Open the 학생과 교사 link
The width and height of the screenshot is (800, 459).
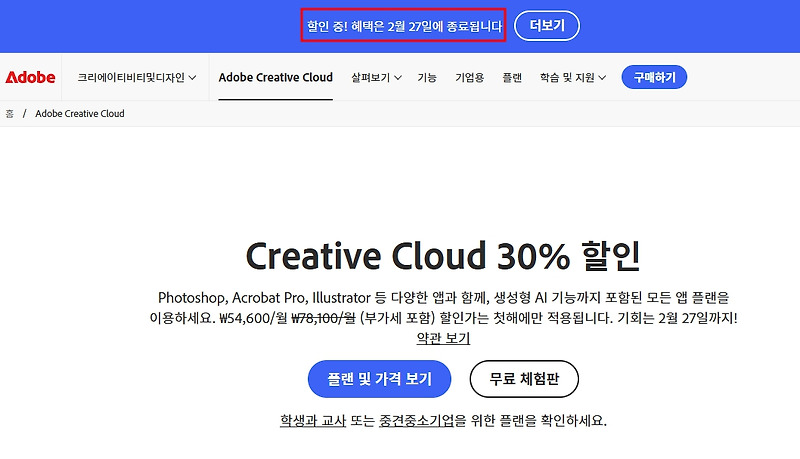(x=313, y=420)
